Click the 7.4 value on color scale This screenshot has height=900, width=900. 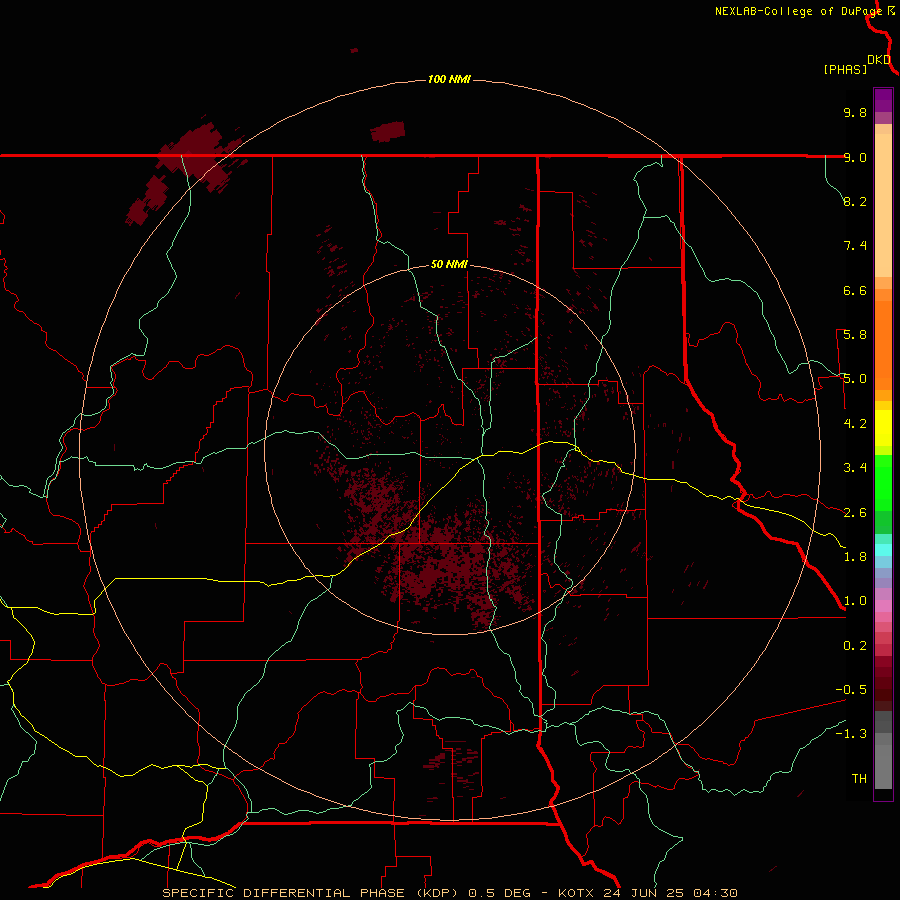tap(855, 246)
